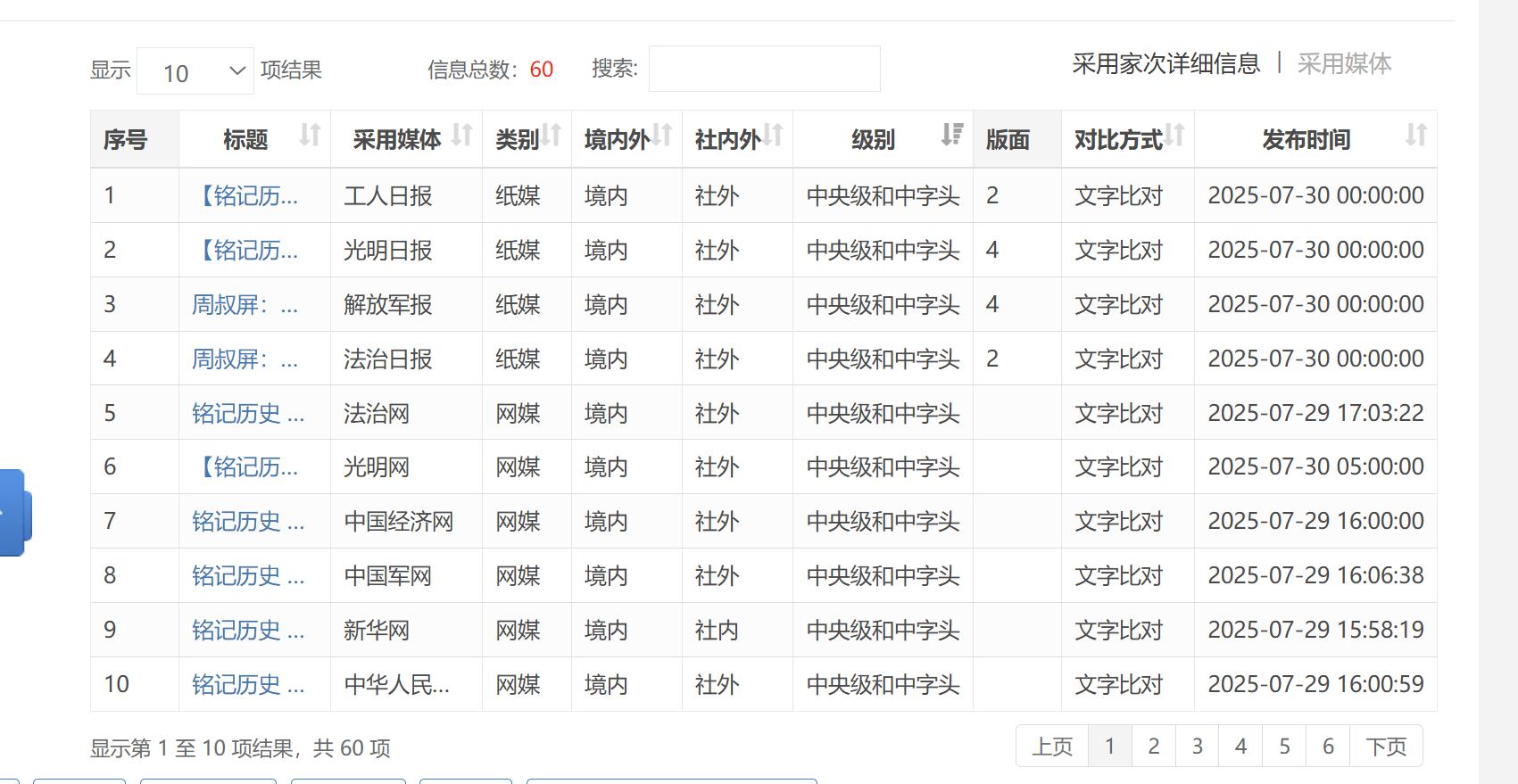
Task: Go to pagination page 2
Action: tap(1154, 747)
